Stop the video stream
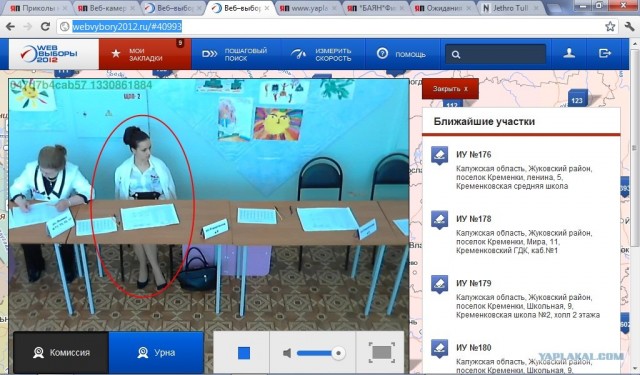Screen dimensions: 640x375 (x=244, y=353)
